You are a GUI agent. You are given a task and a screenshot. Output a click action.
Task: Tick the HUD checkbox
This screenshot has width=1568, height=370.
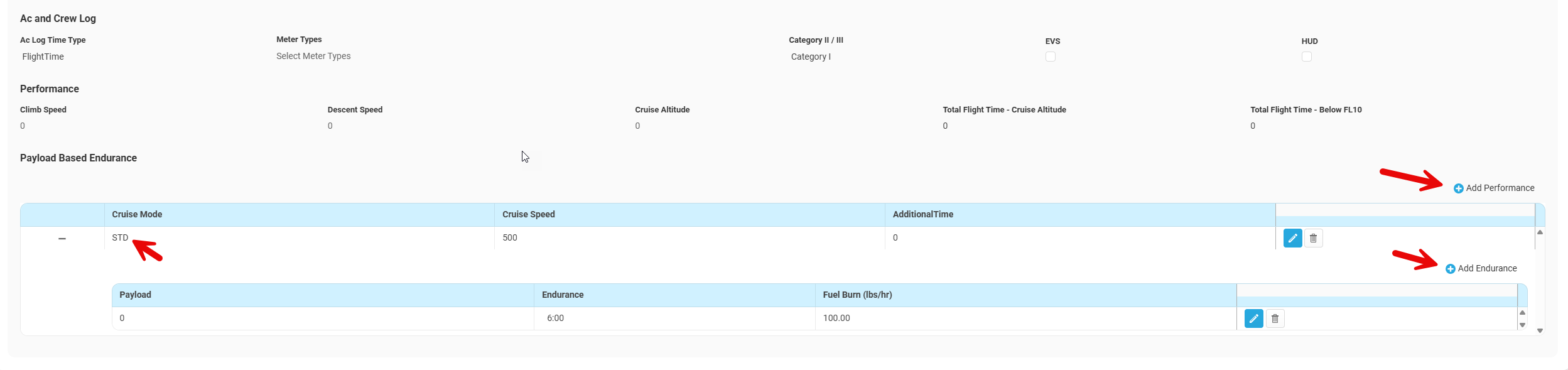coord(1306,57)
